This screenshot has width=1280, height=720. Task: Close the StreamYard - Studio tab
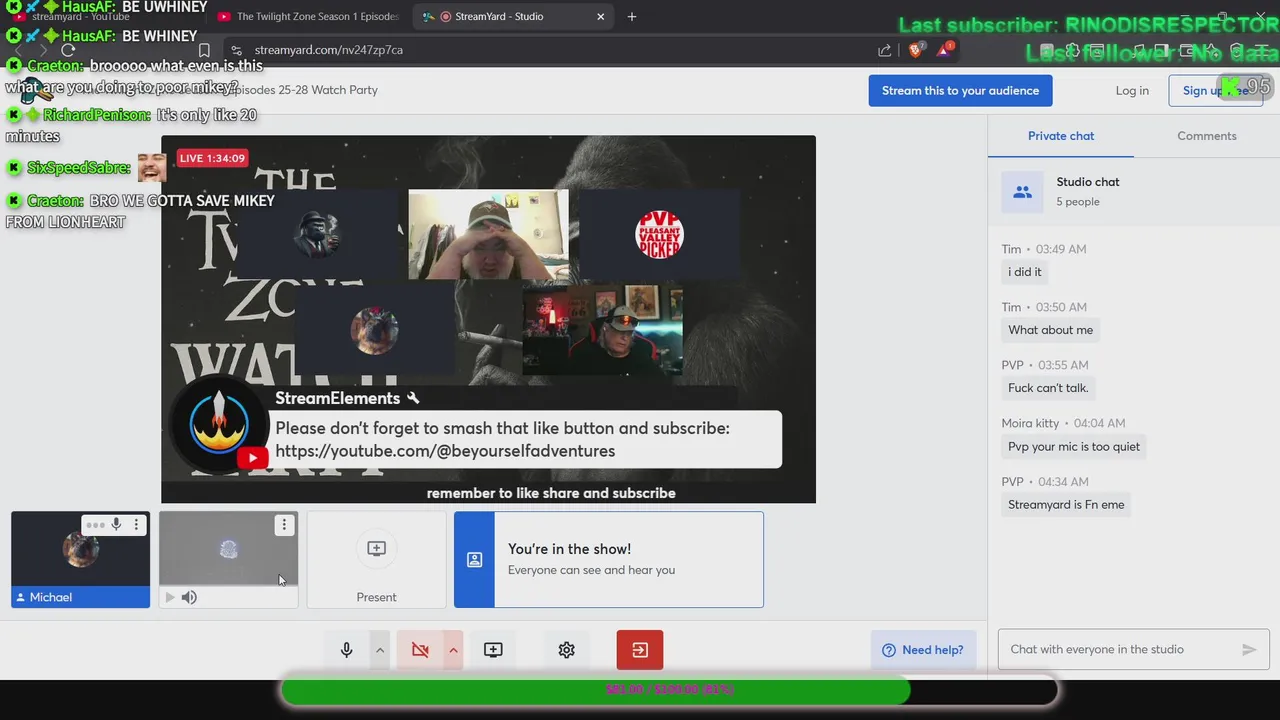[x=601, y=17]
